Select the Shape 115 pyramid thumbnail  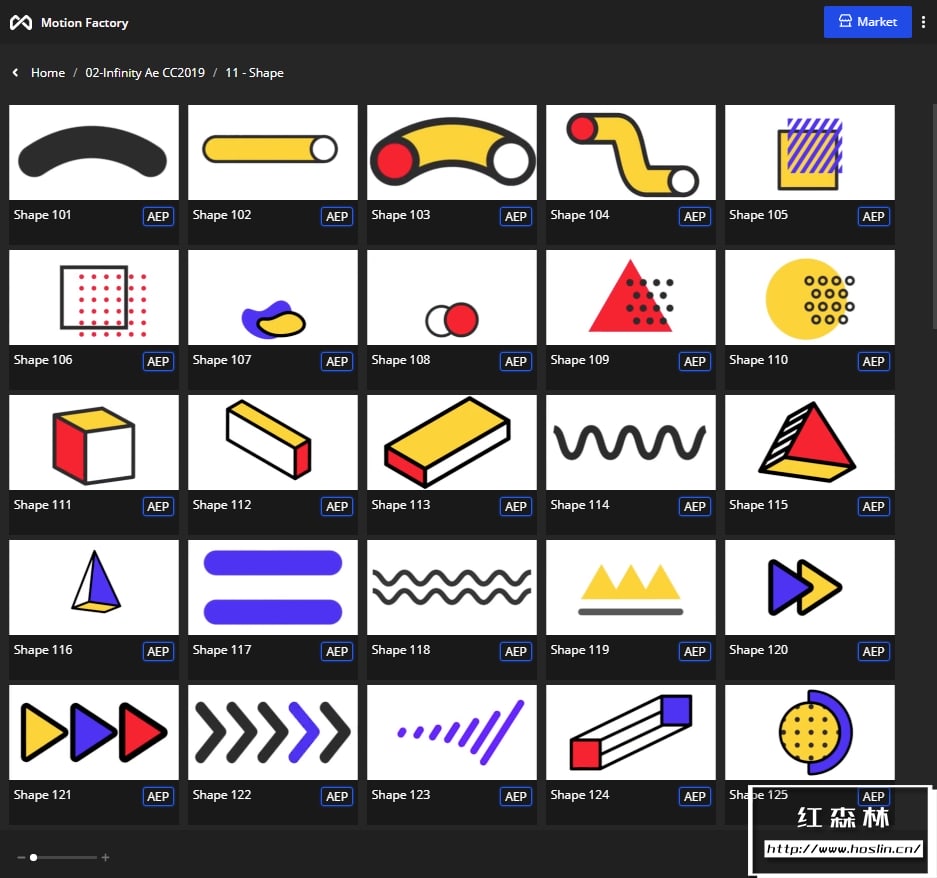coord(810,442)
